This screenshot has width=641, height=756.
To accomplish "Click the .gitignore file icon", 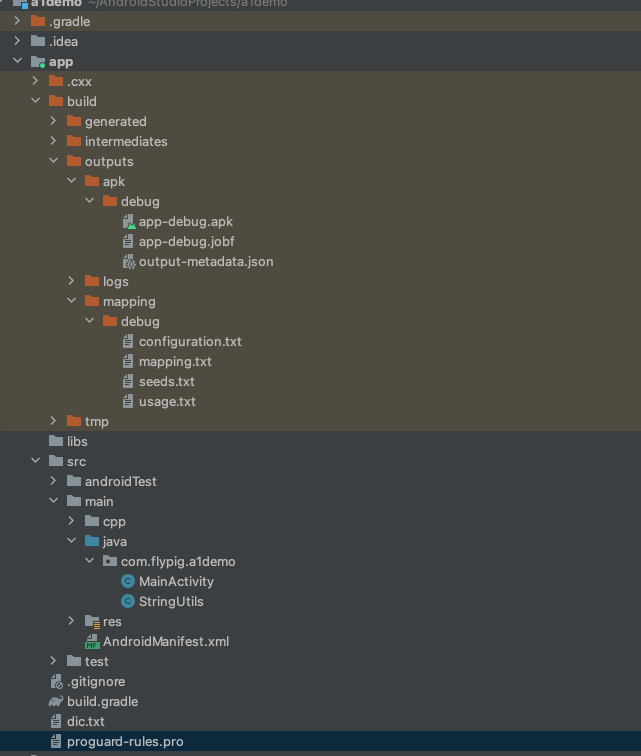I will point(56,682).
